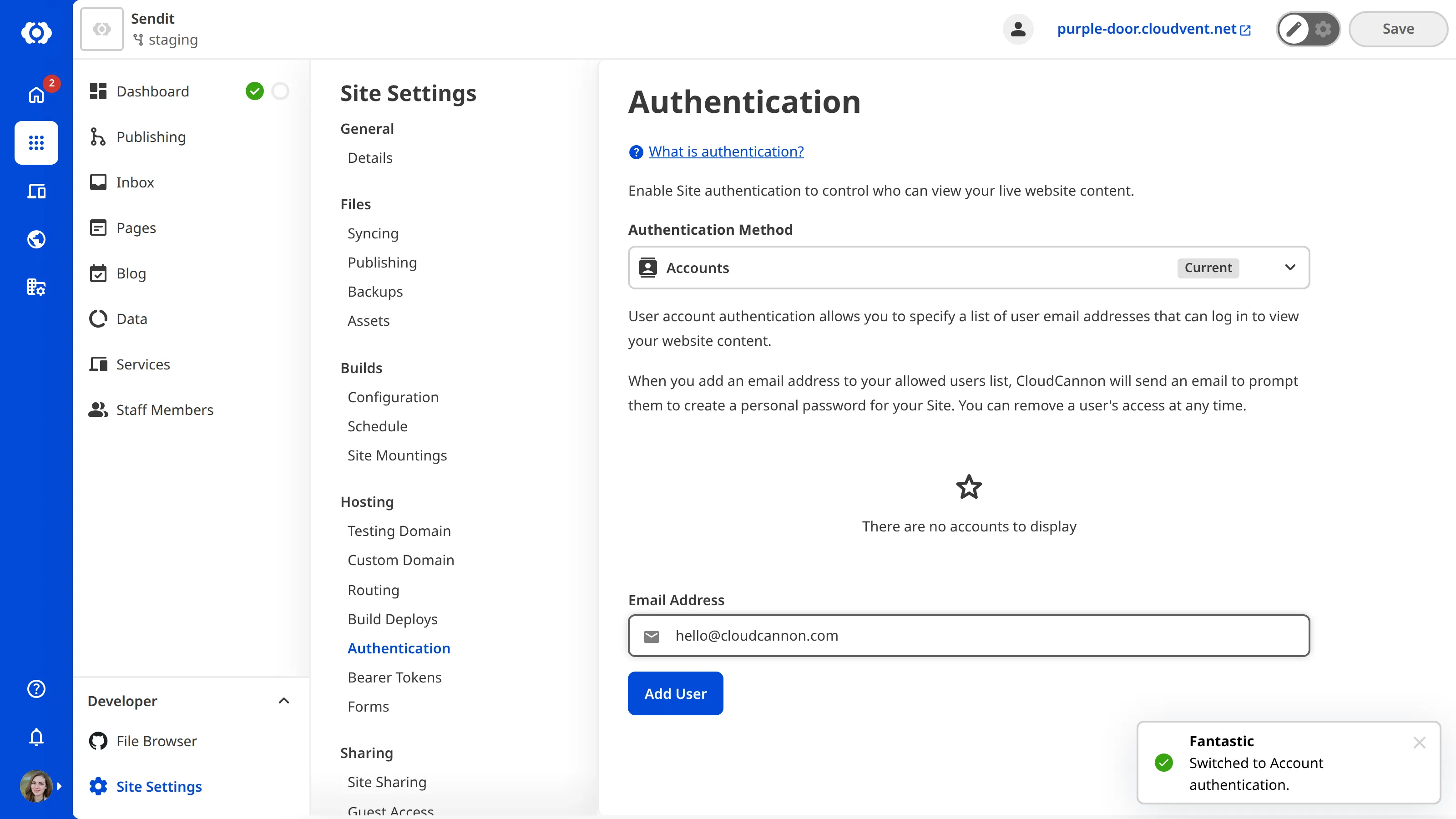Screen dimensions: 1456x819
Task: Open Syncing under Files settings
Action: pos(373,233)
